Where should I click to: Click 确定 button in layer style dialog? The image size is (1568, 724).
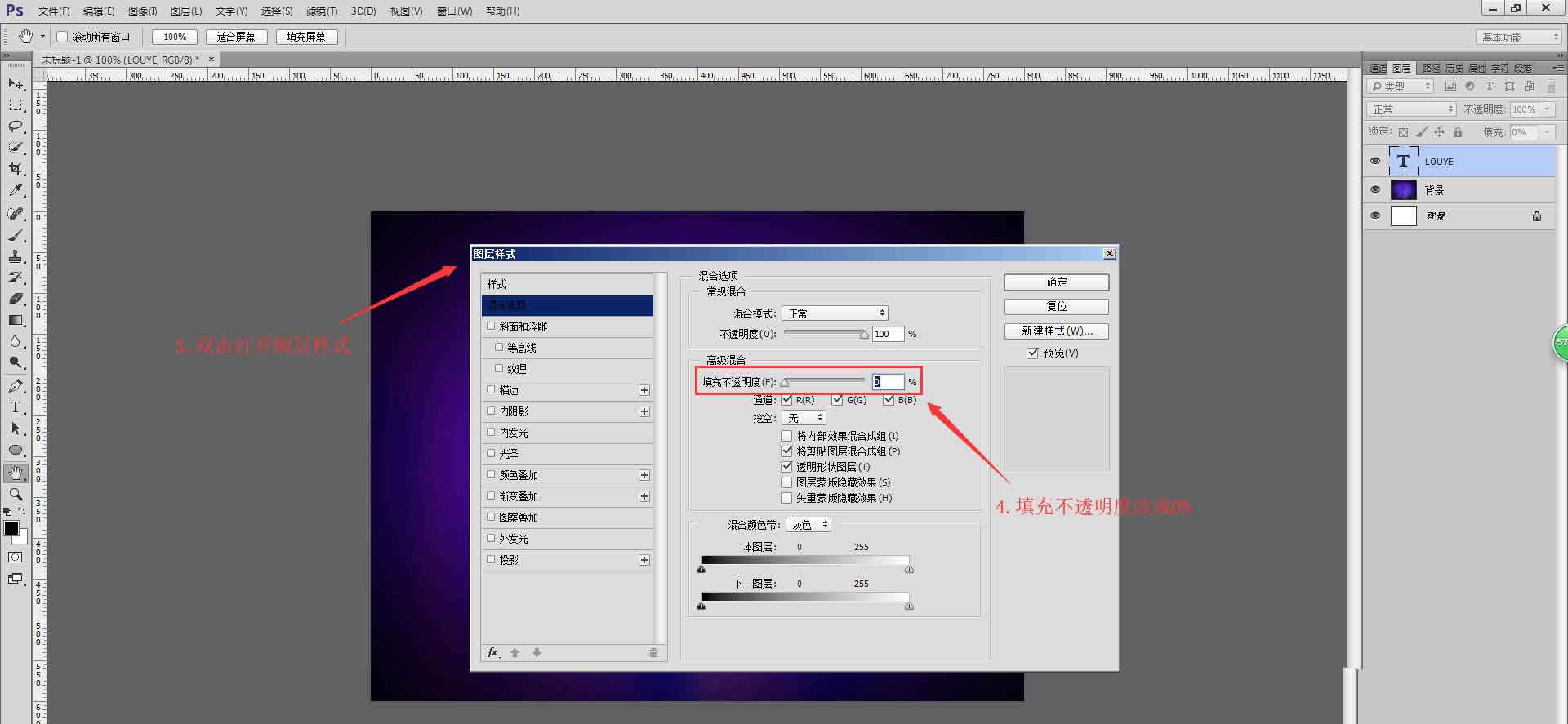click(x=1056, y=282)
